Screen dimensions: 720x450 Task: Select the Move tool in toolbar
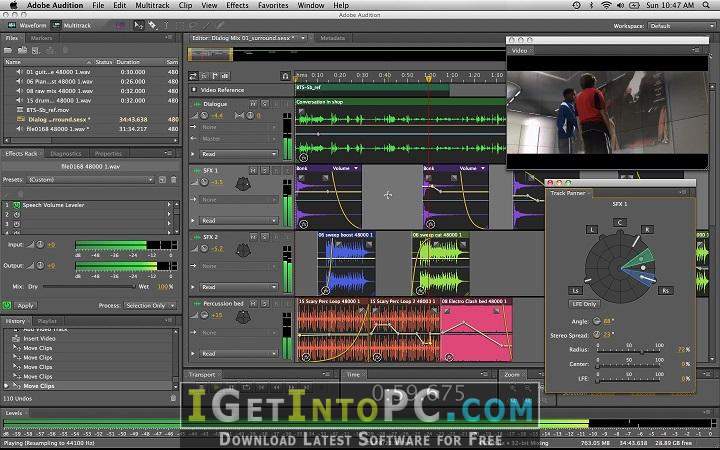[139, 26]
